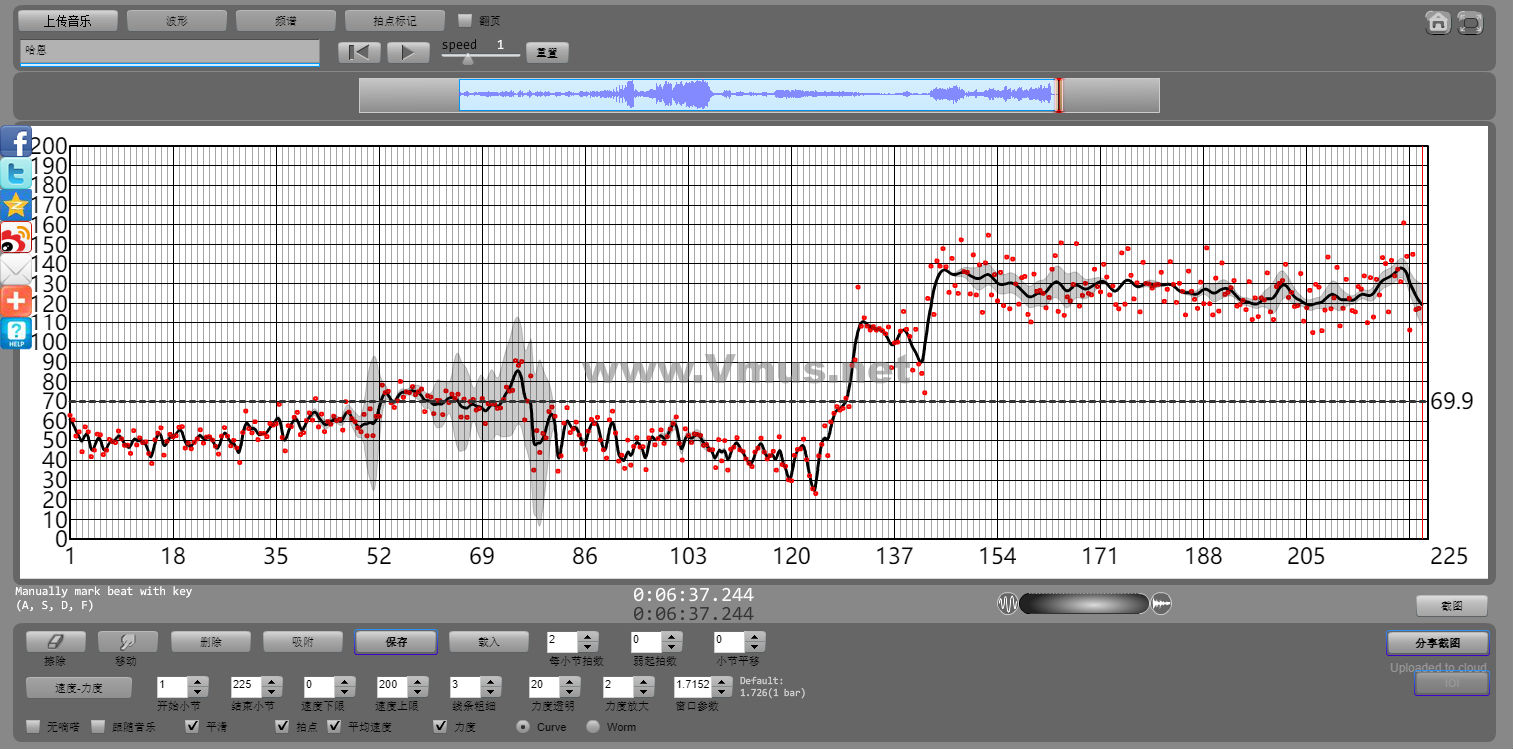Click the rewind-to-start button
The height and width of the screenshot is (749, 1513).
tap(360, 52)
